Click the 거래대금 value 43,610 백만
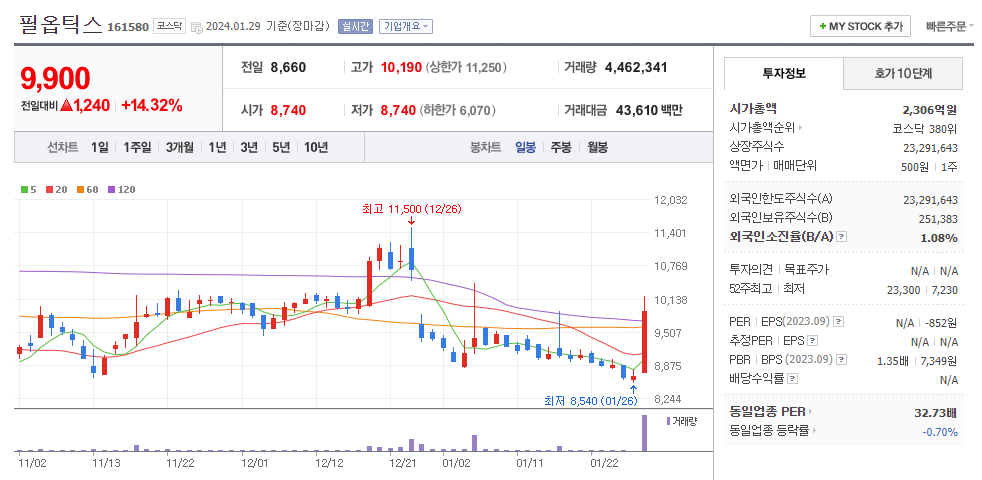The image size is (982, 480). click(x=649, y=111)
